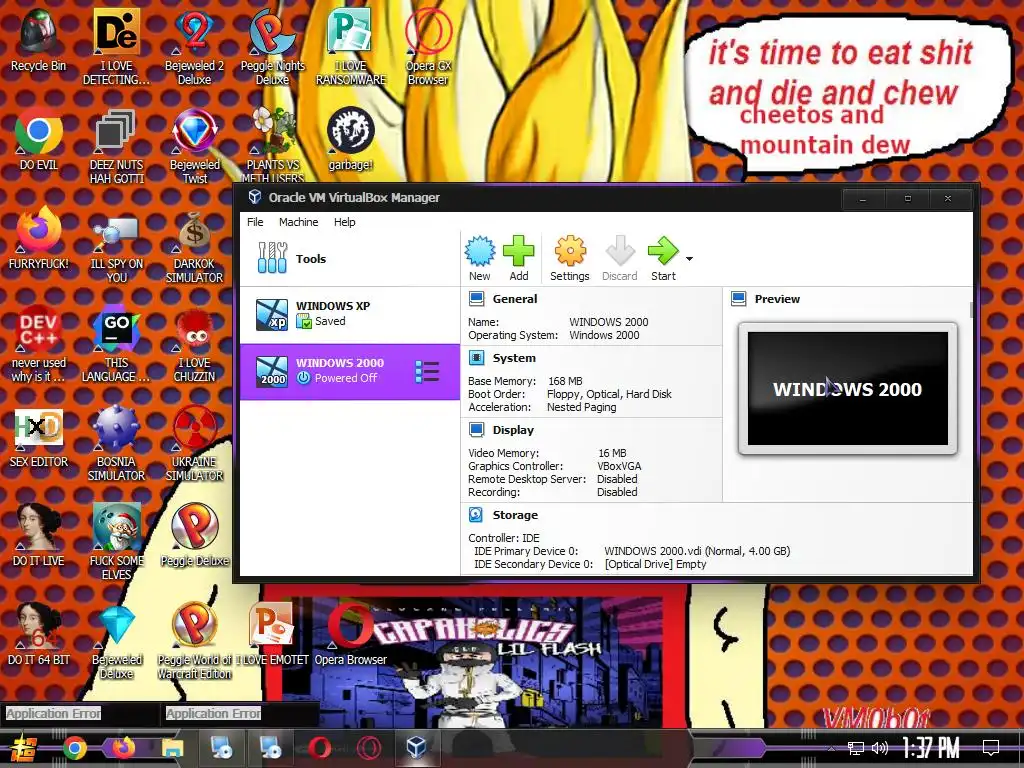The width and height of the screenshot is (1024, 768).
Task: Select the DO IT LIVE desktop icon
Action: (39, 534)
